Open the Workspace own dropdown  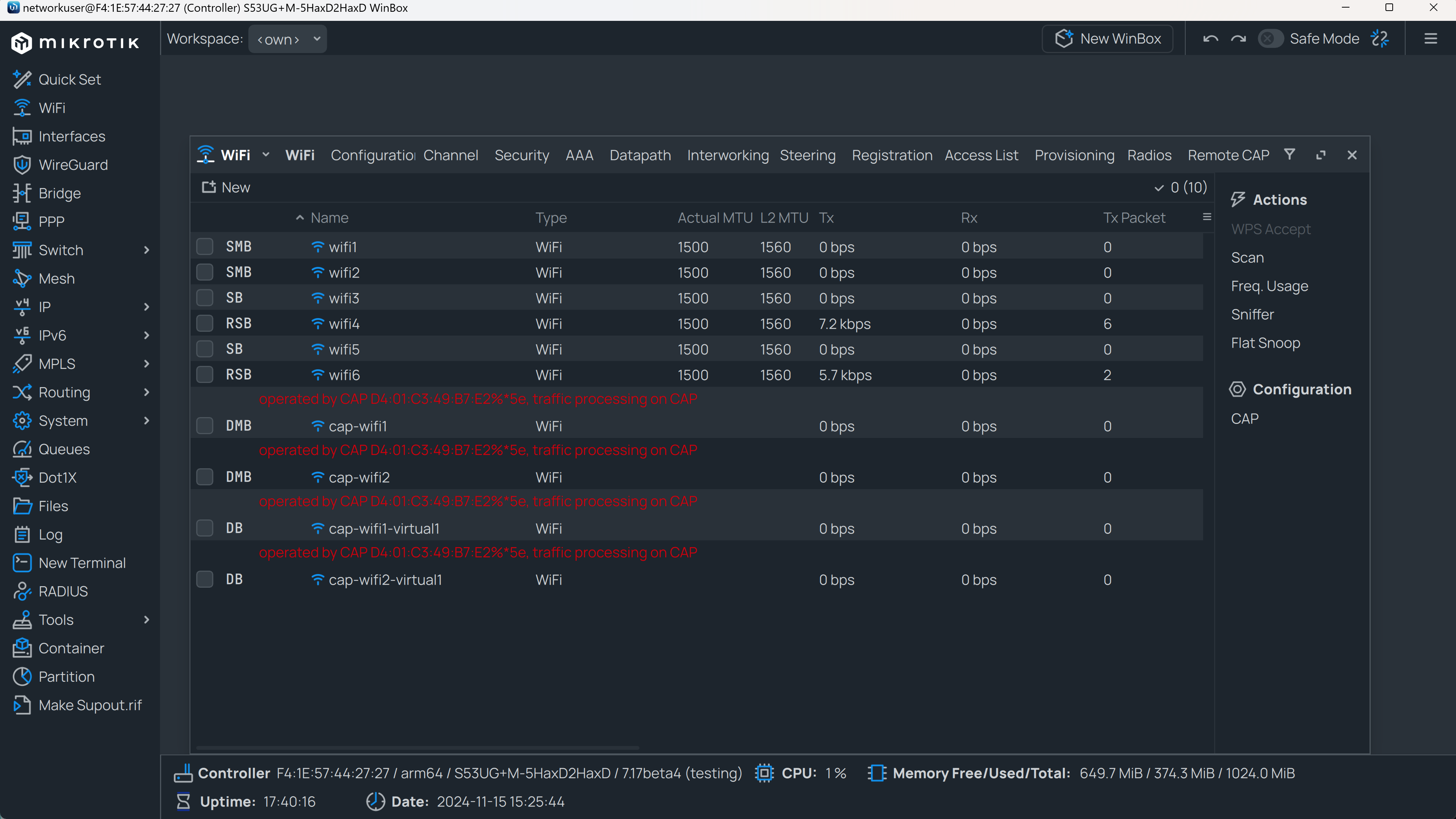(x=287, y=38)
